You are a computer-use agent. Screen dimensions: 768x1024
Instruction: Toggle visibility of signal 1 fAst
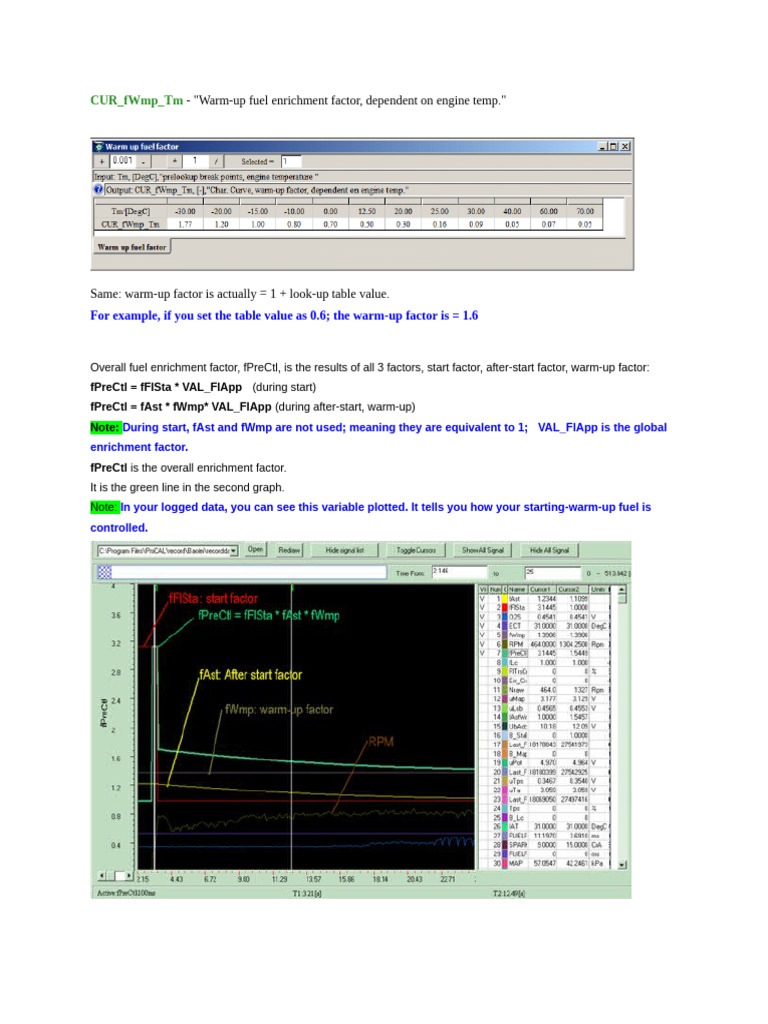(483, 598)
